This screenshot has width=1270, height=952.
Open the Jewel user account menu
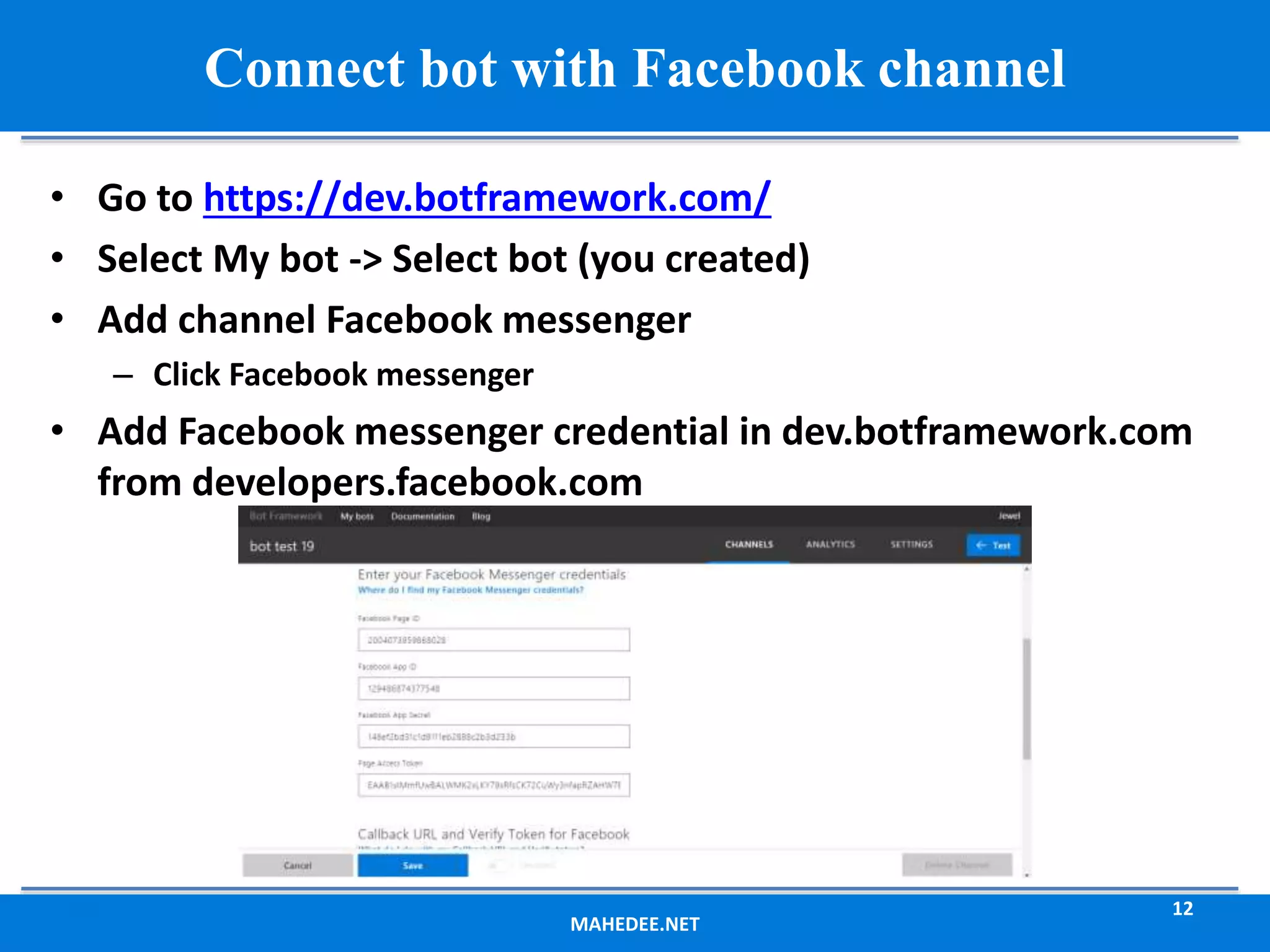(1009, 516)
